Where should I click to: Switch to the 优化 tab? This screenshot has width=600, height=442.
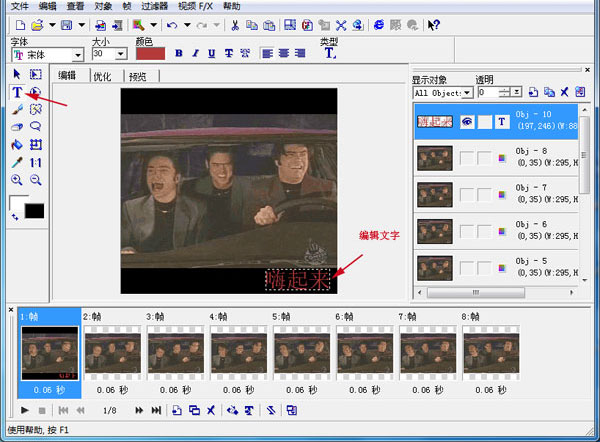(103, 77)
